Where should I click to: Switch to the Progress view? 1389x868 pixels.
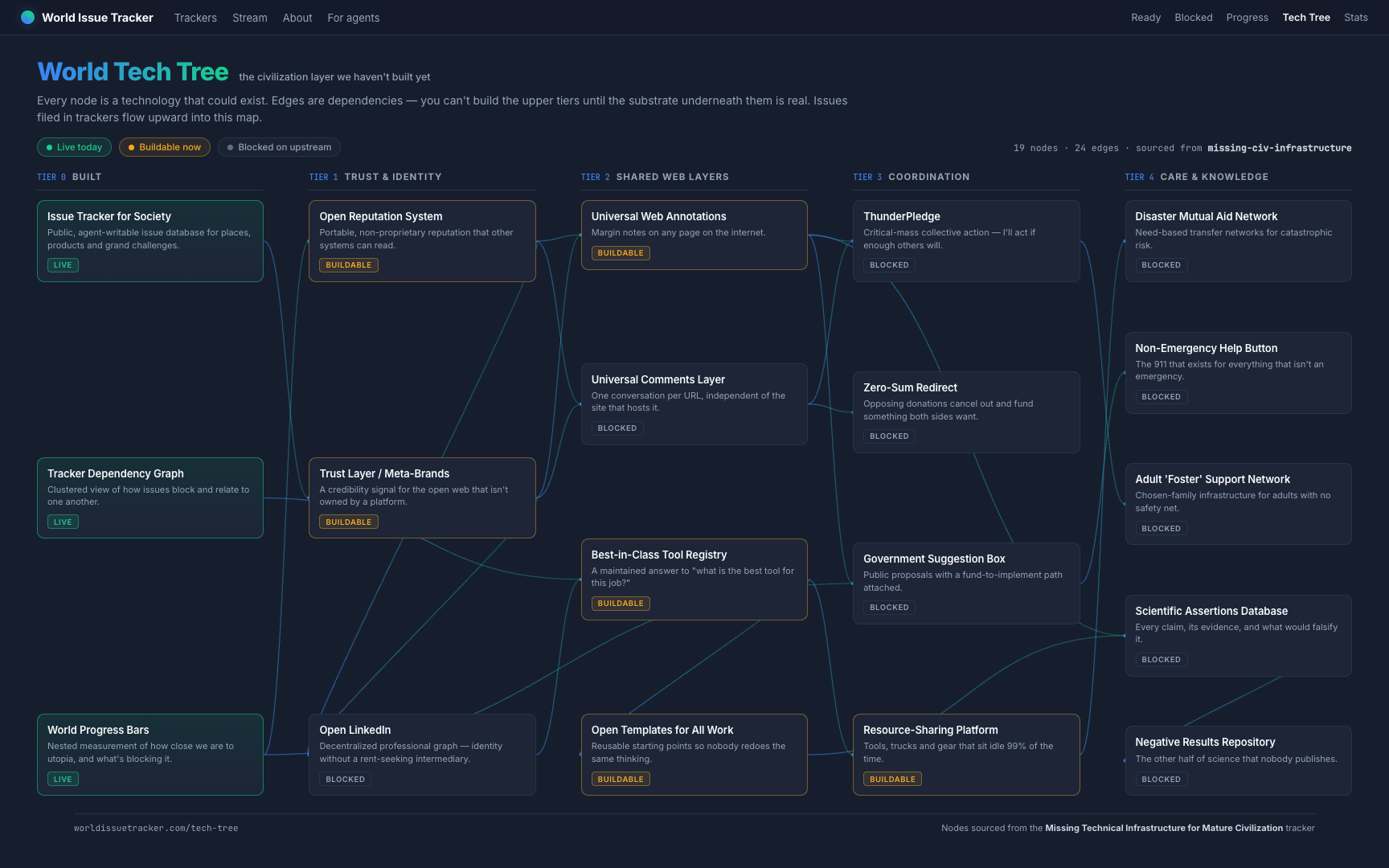(x=1247, y=18)
